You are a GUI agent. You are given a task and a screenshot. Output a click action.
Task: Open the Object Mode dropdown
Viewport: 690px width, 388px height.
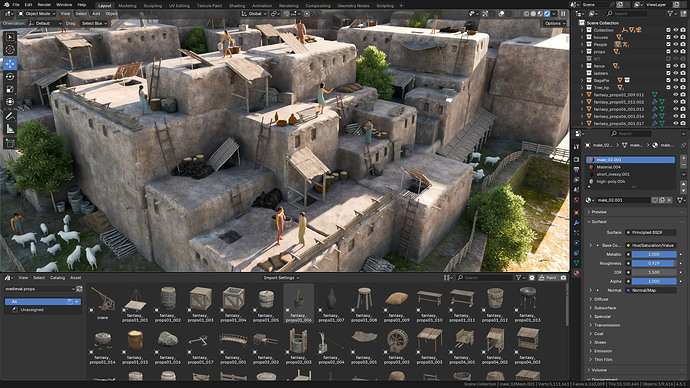point(37,14)
